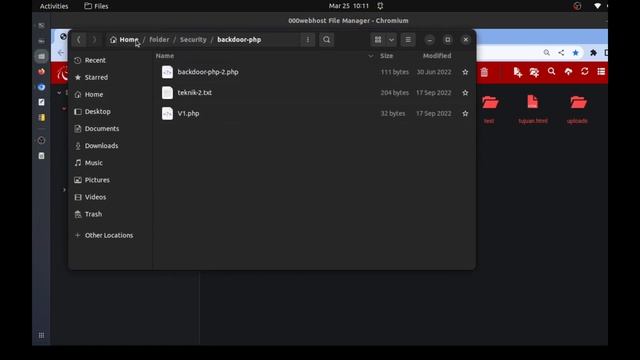640x360 pixels.
Task: Open Recent in the Files sidebar
Action: tap(110, 60)
